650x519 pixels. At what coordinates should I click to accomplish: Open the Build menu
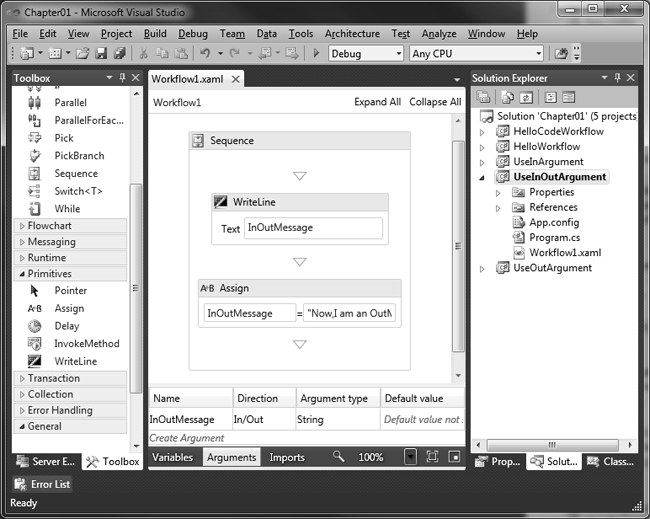[155, 34]
